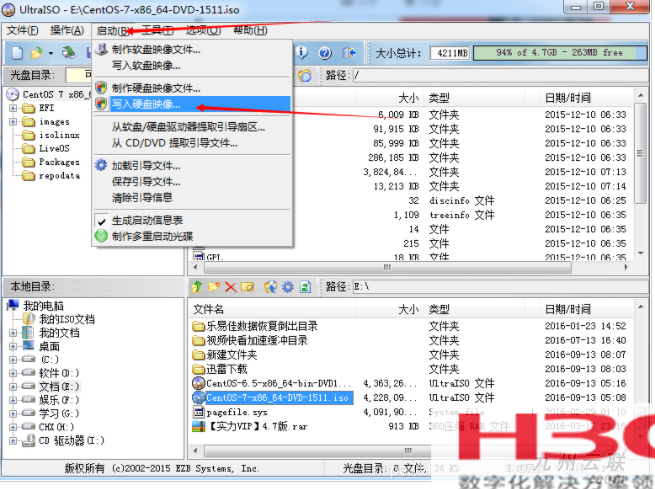Open the 操作(A) menu

tap(67, 30)
